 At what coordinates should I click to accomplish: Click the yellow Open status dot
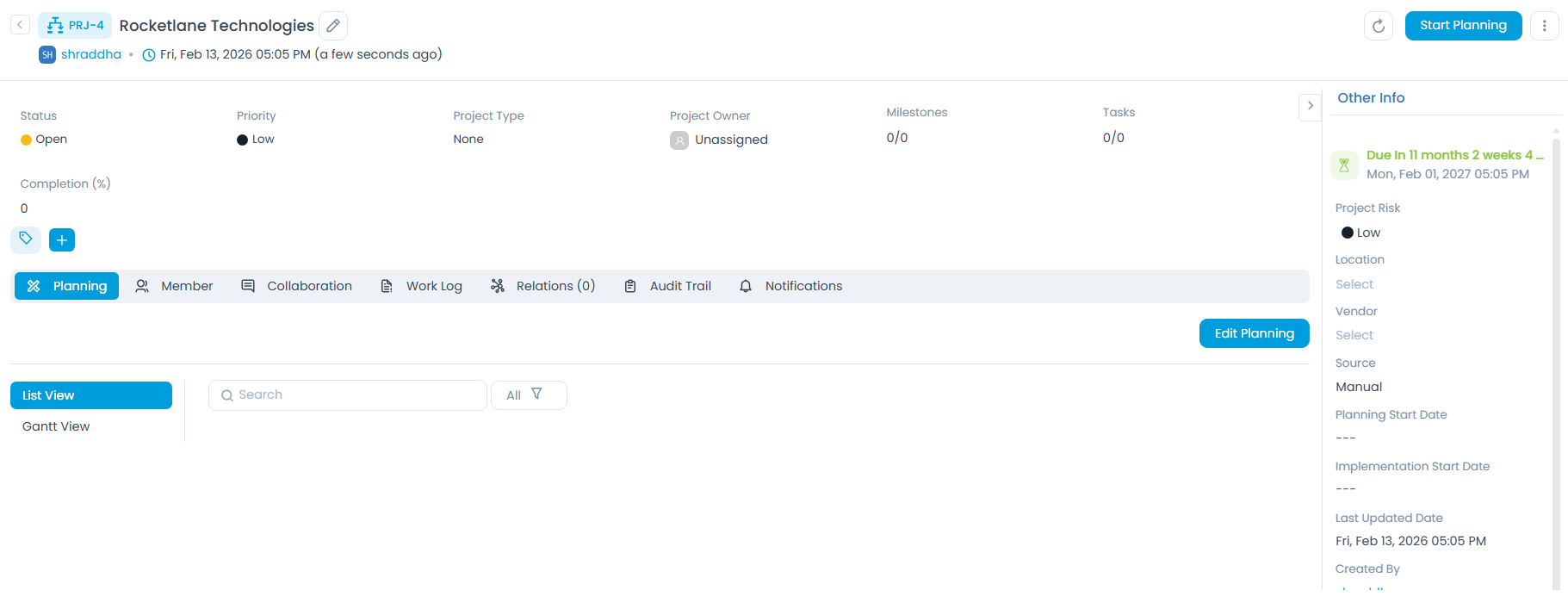pyautogui.click(x=26, y=140)
